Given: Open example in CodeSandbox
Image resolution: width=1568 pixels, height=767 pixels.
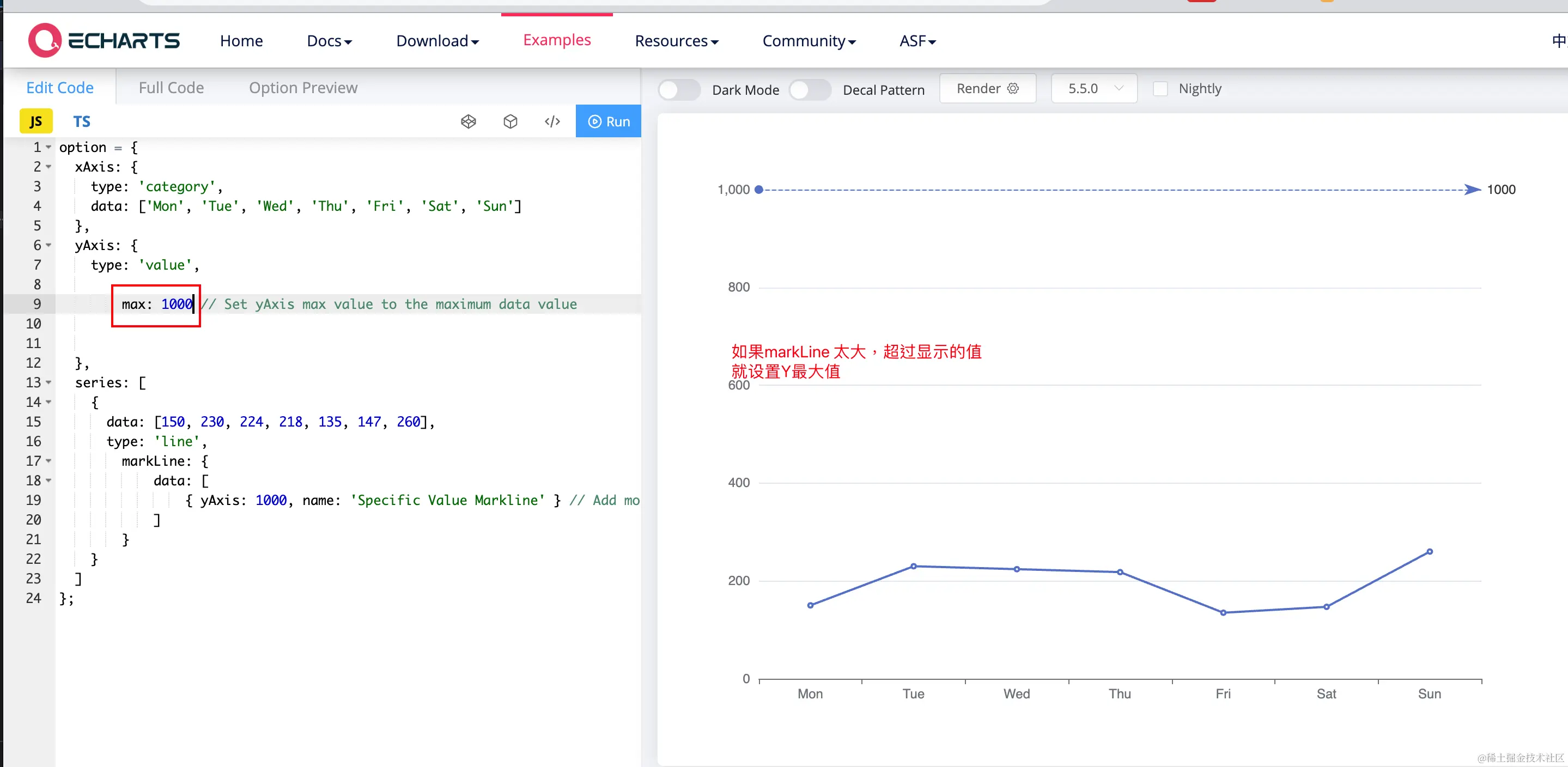Looking at the screenshot, I should 510,121.
